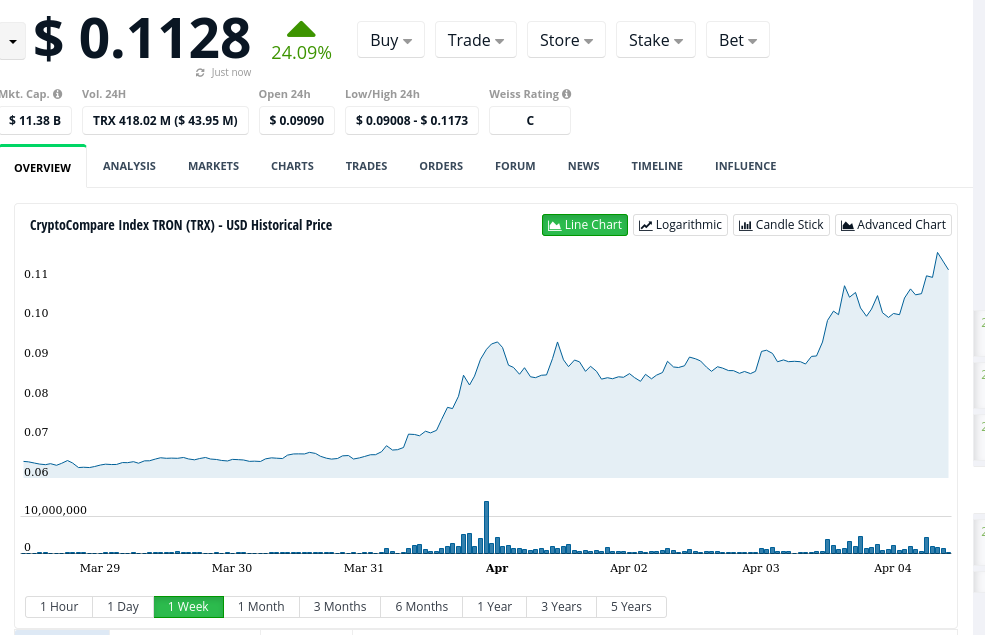Open the MARKETS tab
Viewport: 985px width, 635px height.
[214, 166]
